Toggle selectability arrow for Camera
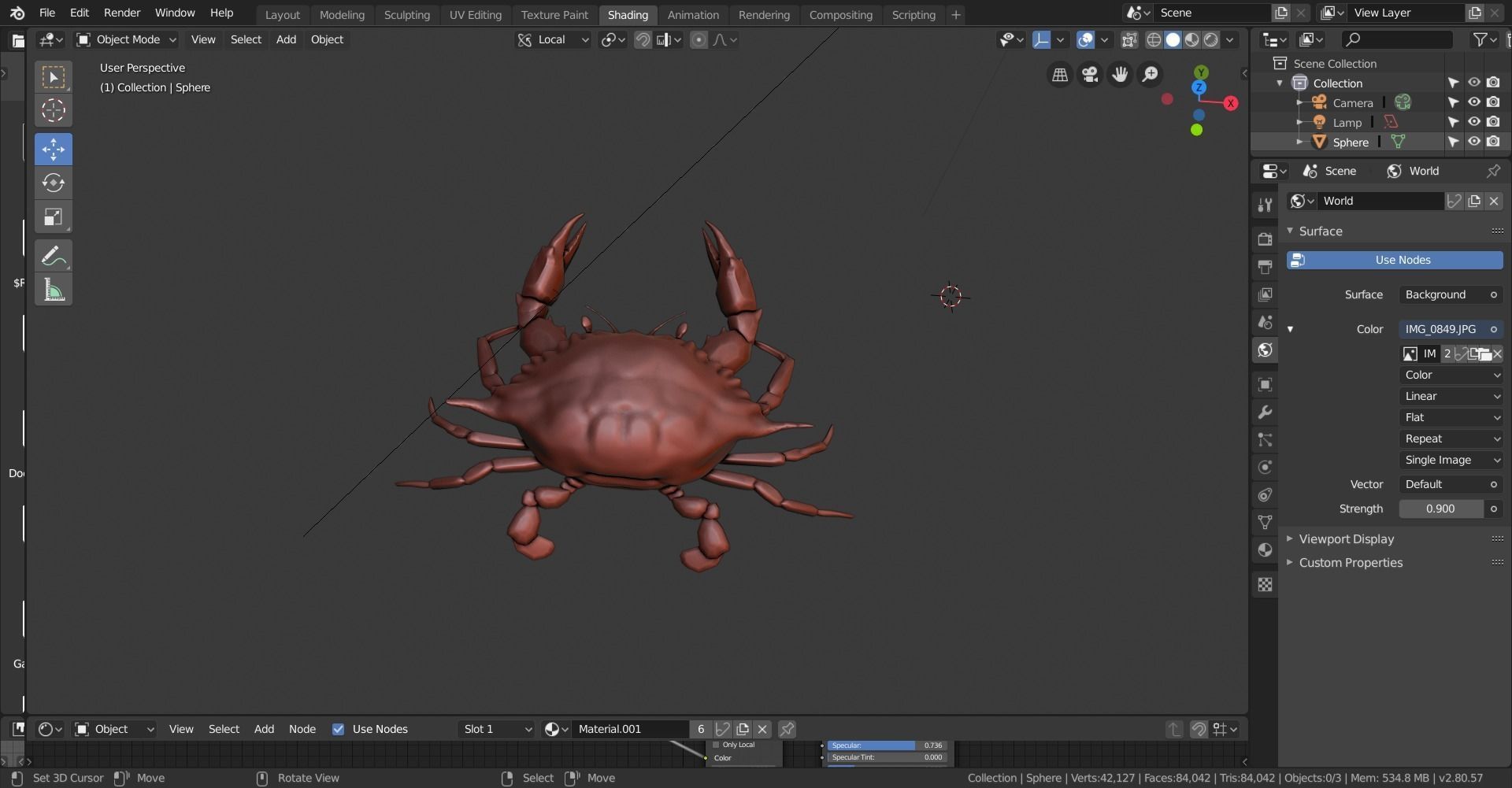This screenshot has width=1512, height=788. click(1453, 102)
